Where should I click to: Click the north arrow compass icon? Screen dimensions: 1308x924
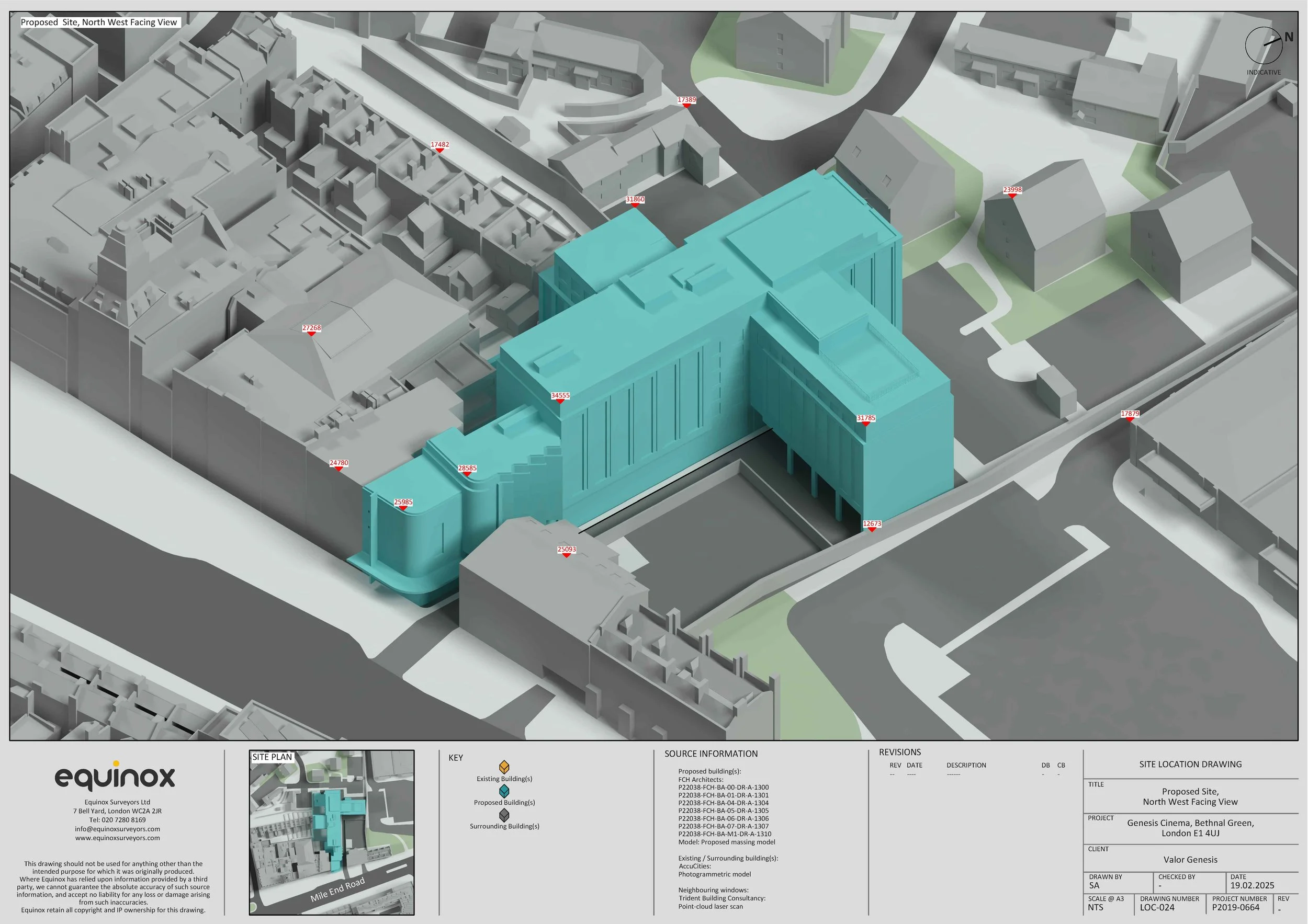[x=1264, y=45]
